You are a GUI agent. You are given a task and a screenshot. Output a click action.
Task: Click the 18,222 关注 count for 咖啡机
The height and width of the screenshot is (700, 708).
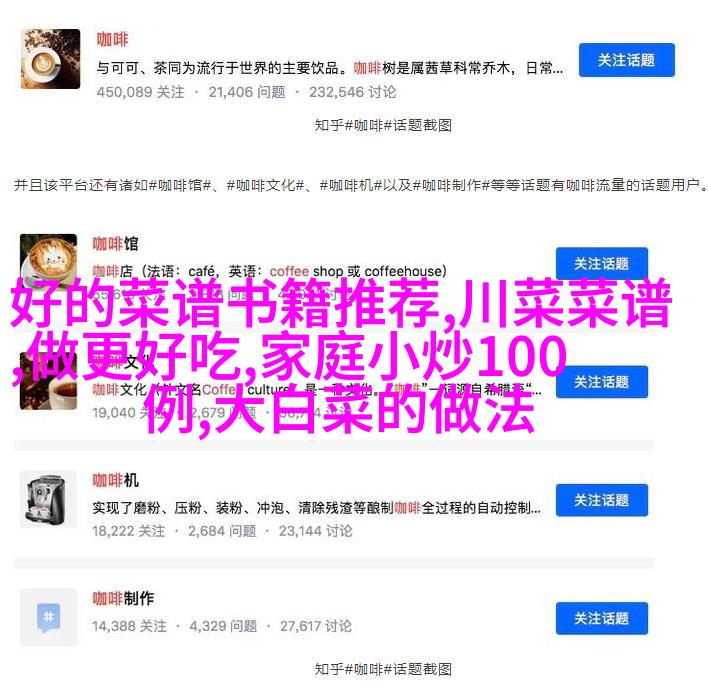129,531
